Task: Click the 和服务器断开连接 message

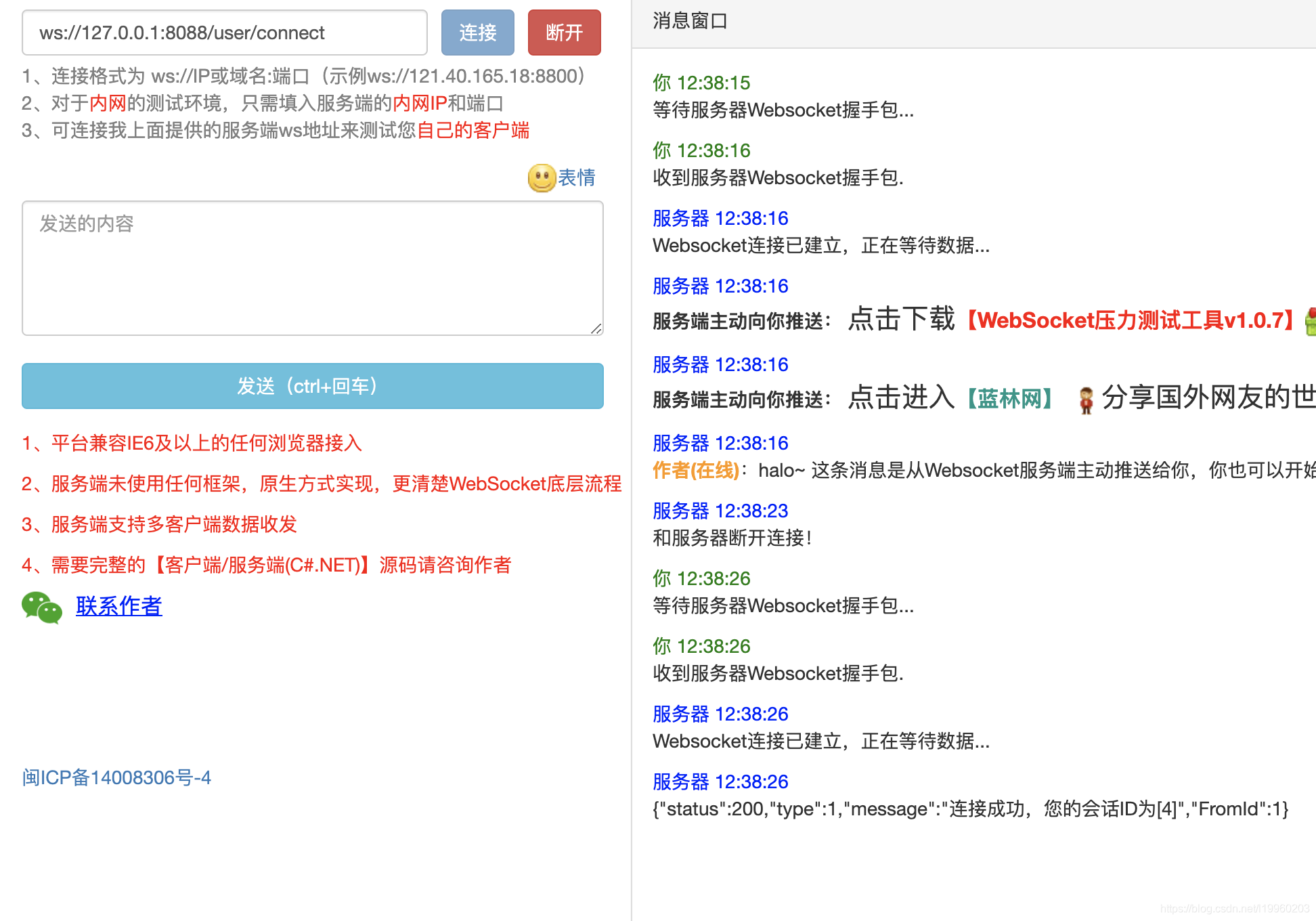Action: (731, 538)
